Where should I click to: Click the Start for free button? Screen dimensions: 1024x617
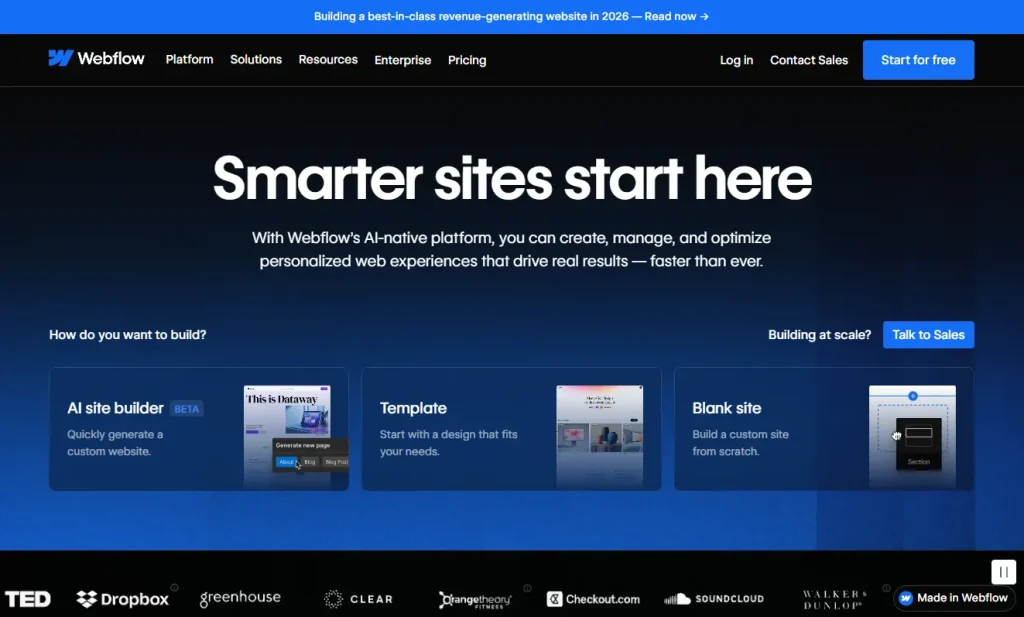click(918, 59)
